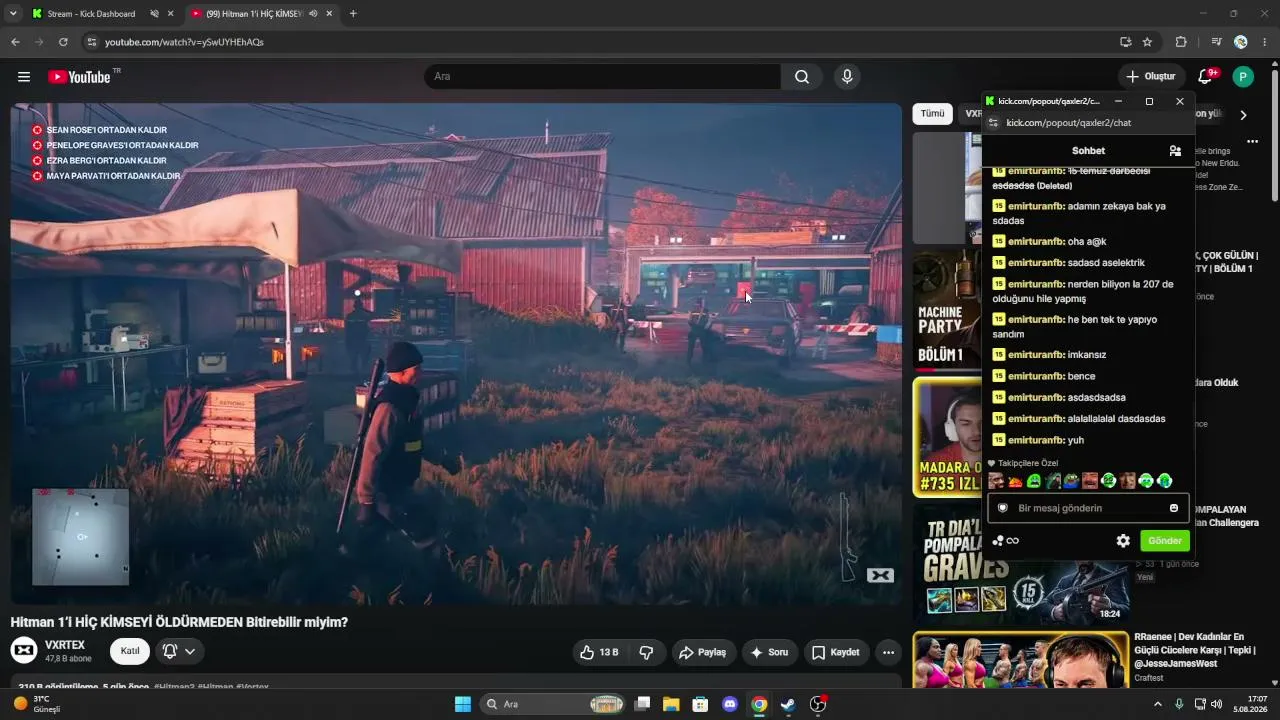Open RRaenee Dev Kadınlar video title

[1196, 650]
